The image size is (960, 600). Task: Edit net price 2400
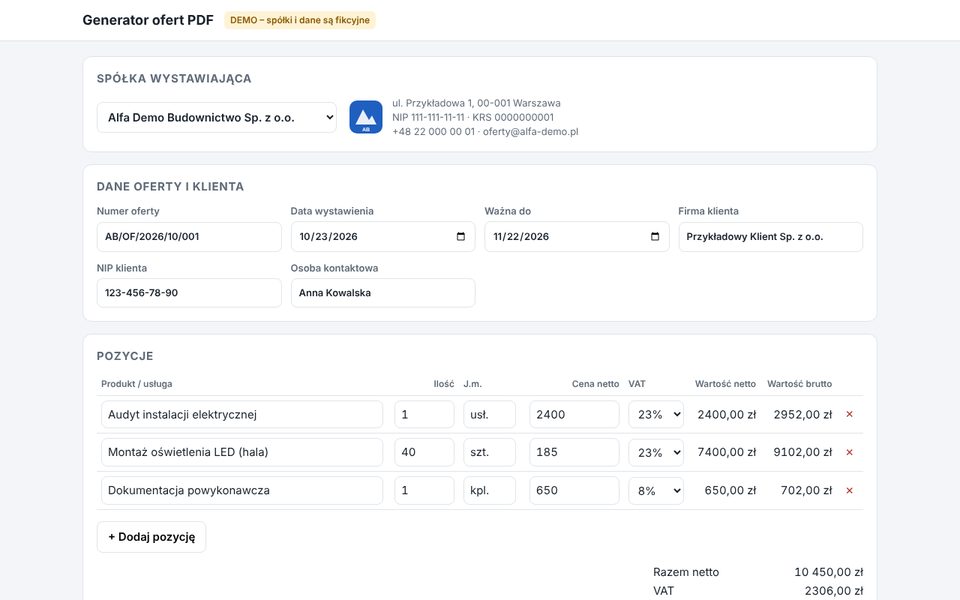(x=574, y=414)
